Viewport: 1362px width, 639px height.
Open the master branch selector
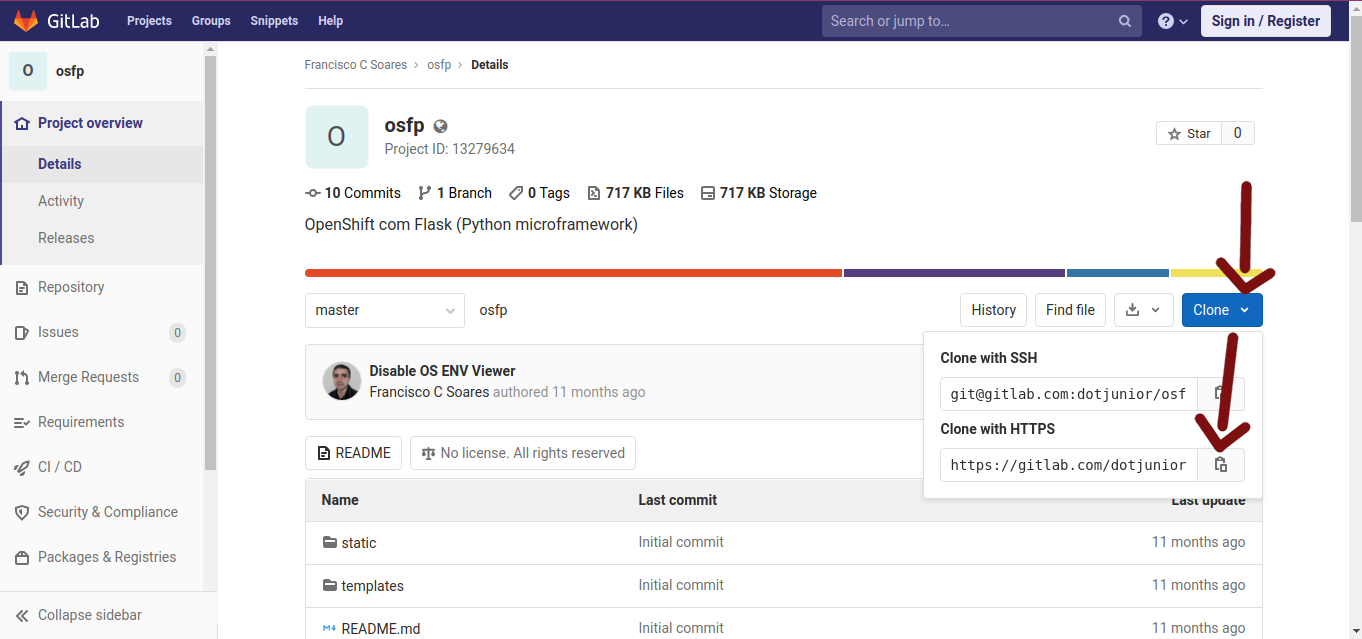(385, 310)
